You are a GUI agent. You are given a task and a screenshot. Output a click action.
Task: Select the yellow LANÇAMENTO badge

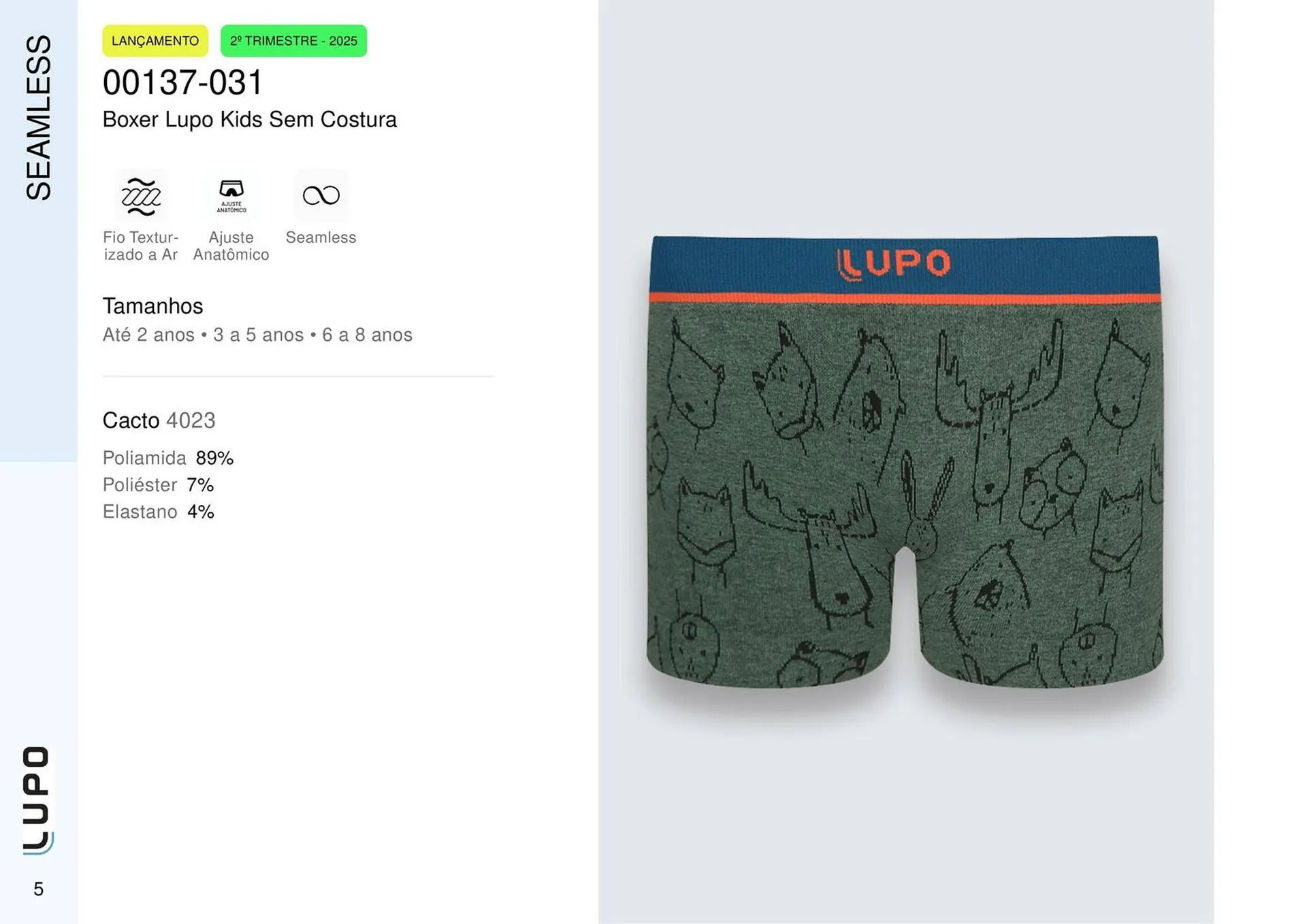tap(155, 41)
